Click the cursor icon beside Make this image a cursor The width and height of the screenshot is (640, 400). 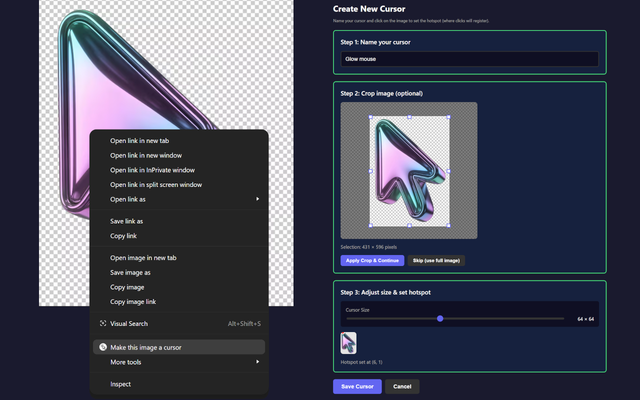tap(103, 347)
